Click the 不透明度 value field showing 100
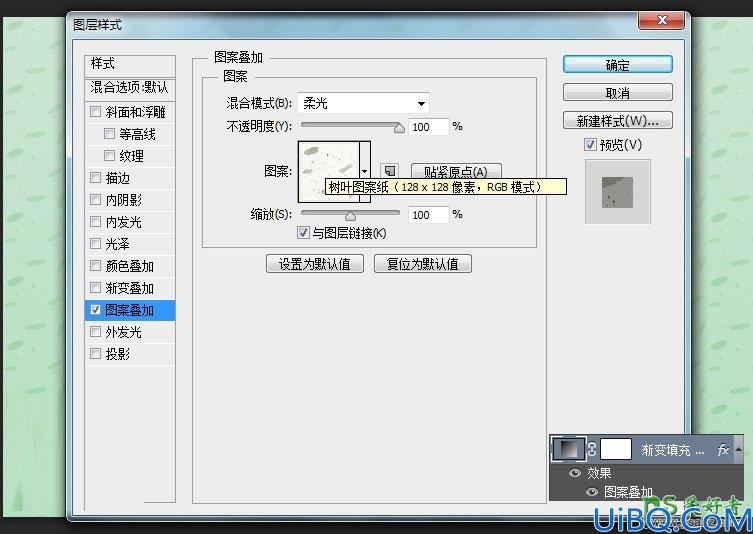The width and height of the screenshot is (753, 534). click(428, 127)
